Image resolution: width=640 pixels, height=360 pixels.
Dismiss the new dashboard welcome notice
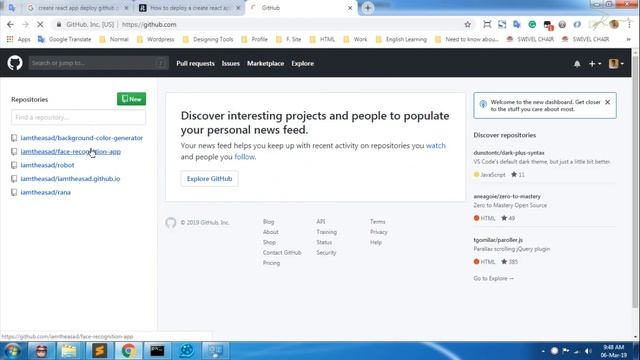point(607,102)
